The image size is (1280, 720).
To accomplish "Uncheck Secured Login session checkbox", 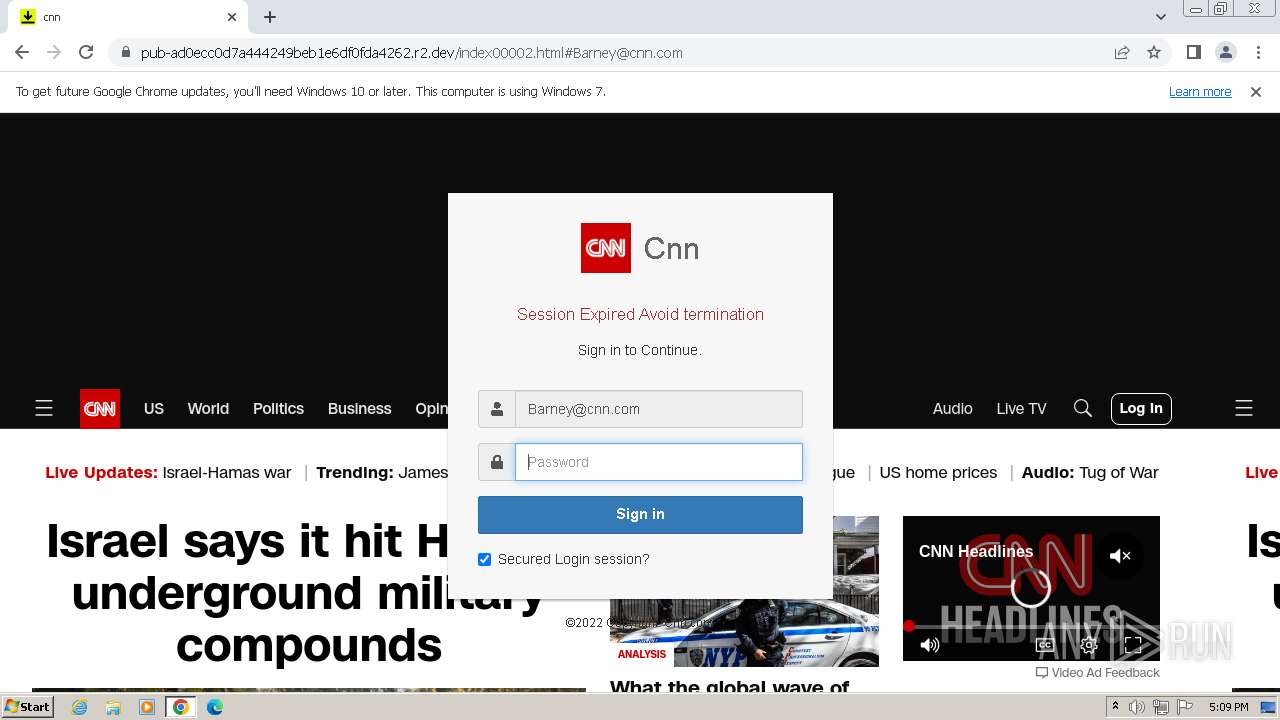I will tap(485, 559).
